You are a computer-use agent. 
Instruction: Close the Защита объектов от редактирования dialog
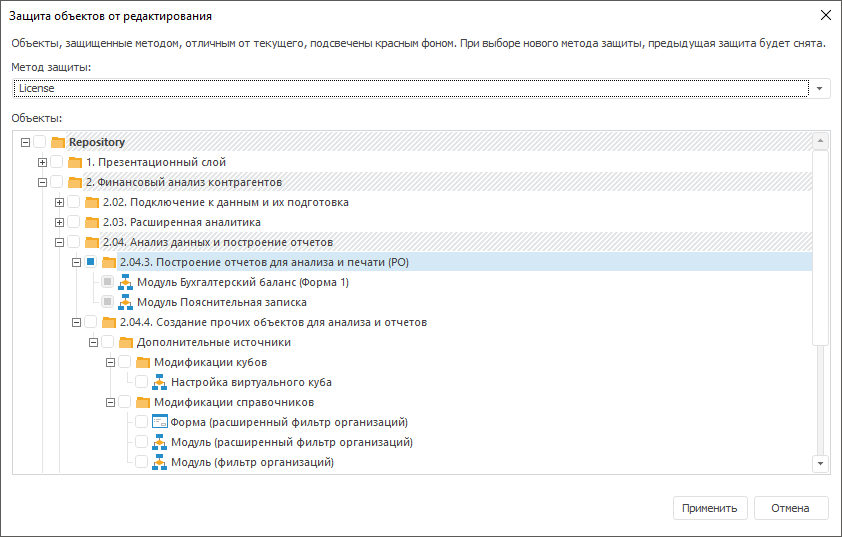pyautogui.click(x=825, y=16)
